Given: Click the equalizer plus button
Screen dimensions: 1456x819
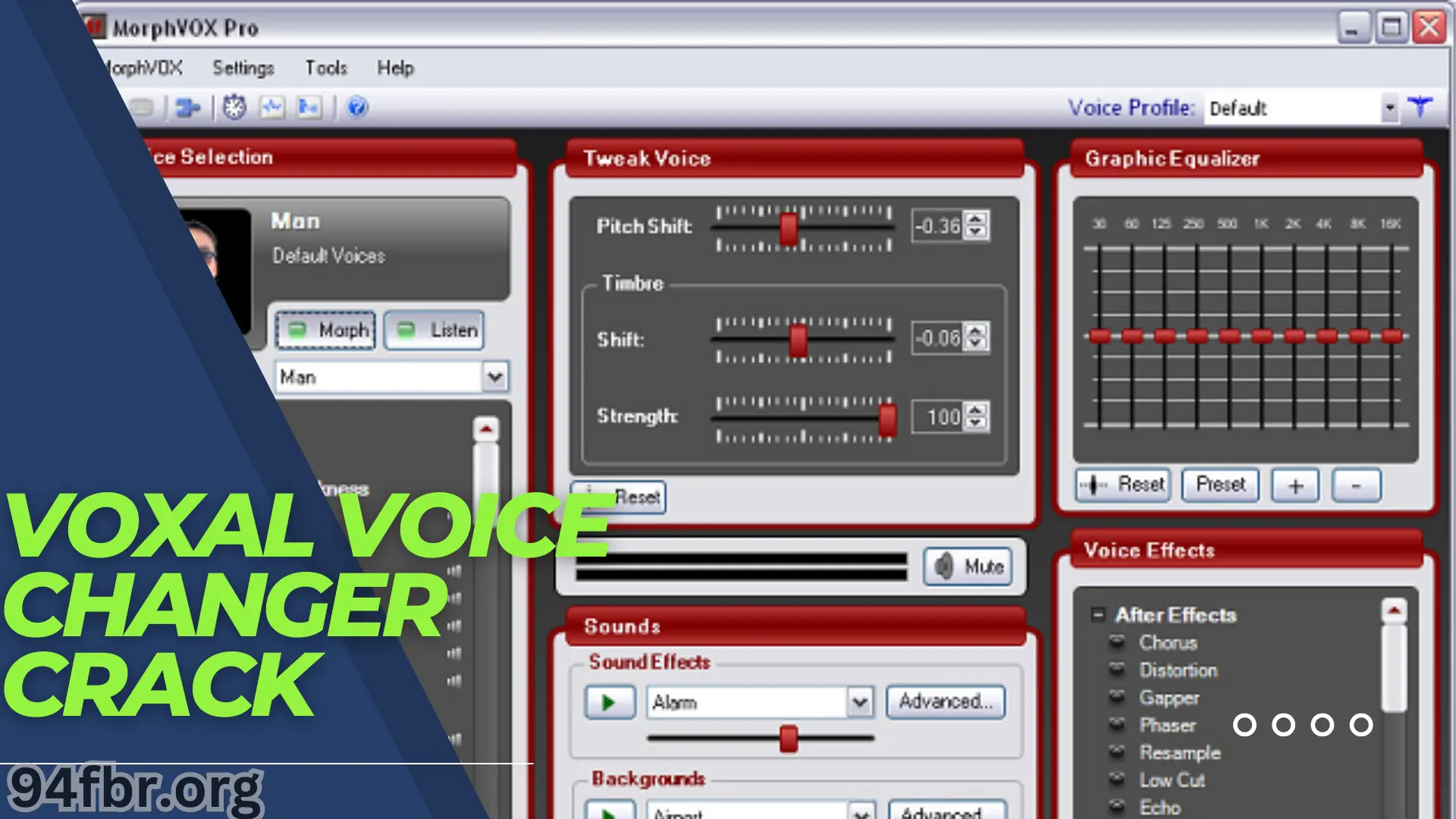Looking at the screenshot, I should (x=1295, y=485).
